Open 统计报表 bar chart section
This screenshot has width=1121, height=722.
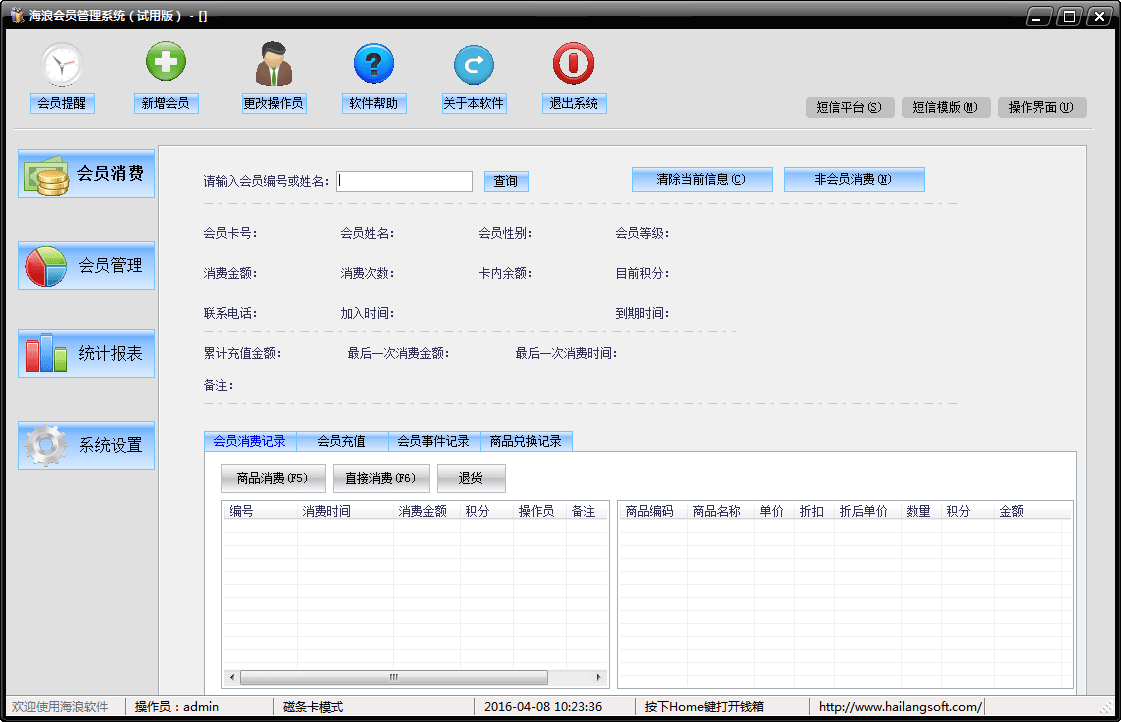point(87,354)
